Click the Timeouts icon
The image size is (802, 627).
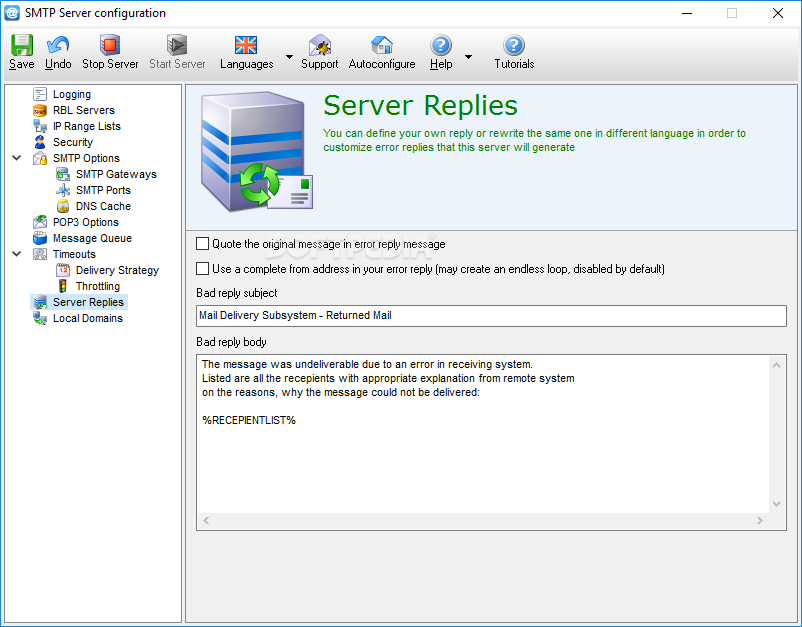point(40,254)
